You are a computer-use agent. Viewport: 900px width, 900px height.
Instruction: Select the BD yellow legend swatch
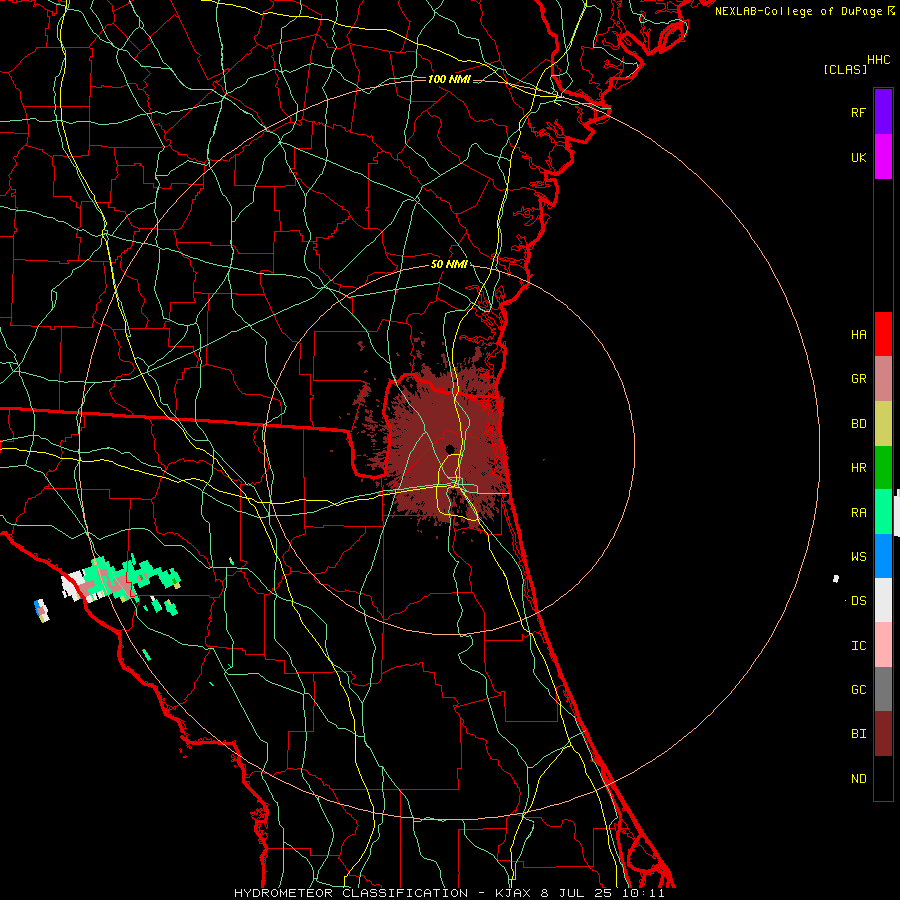coord(883,424)
